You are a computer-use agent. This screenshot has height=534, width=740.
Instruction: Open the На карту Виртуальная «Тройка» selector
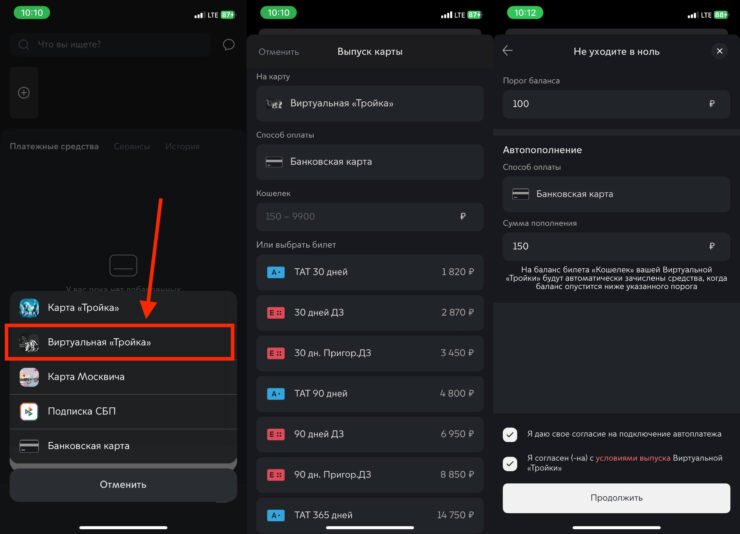tap(369, 104)
